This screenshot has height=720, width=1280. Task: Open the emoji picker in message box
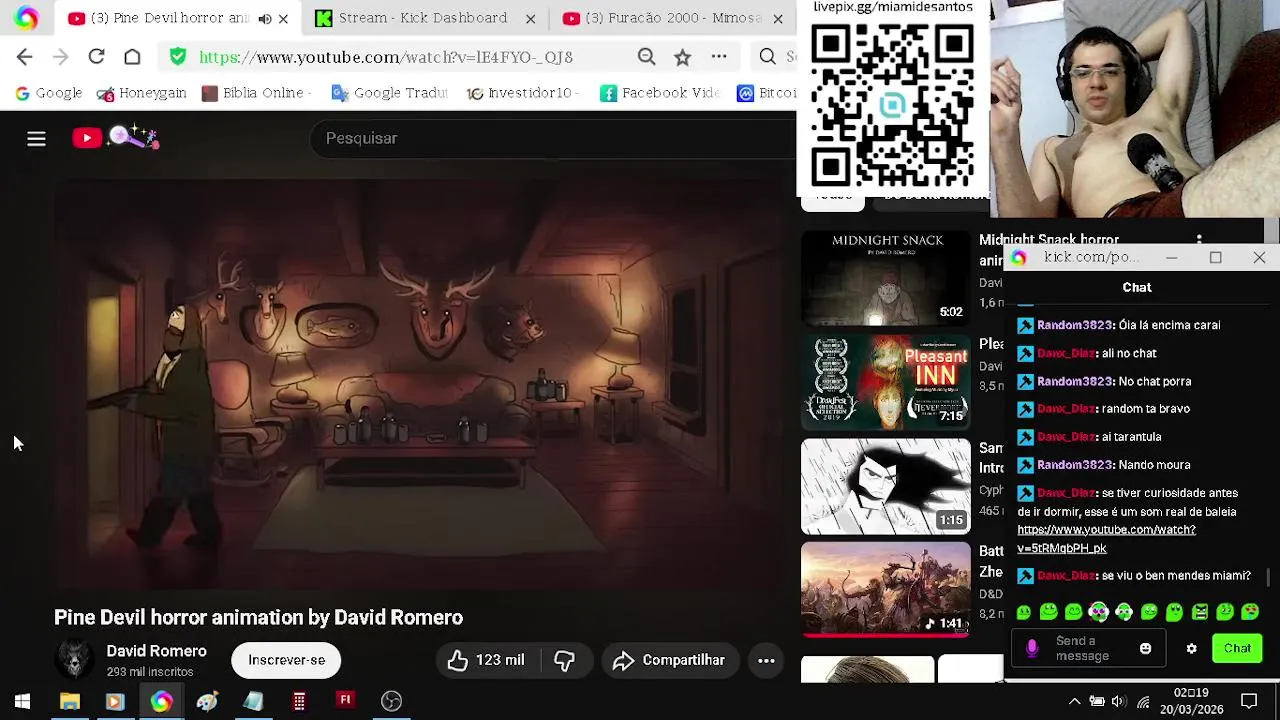(x=1145, y=649)
